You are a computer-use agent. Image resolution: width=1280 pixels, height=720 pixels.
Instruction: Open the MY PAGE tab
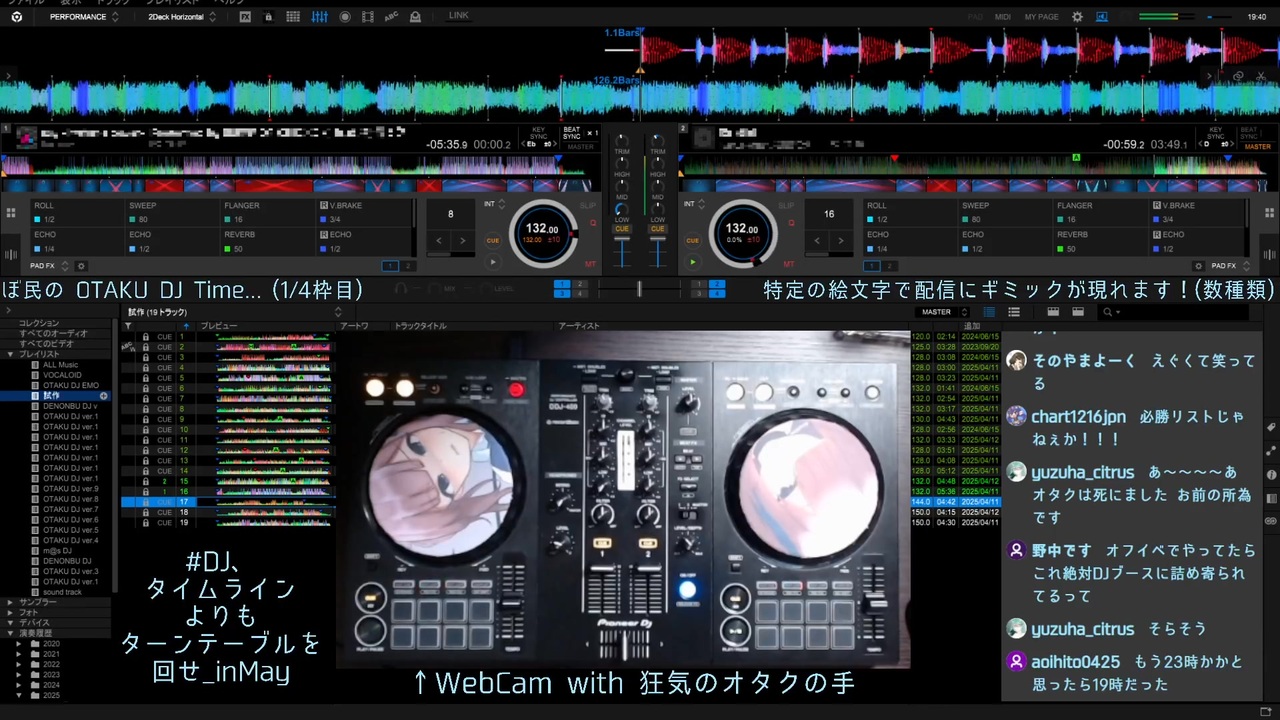point(1041,17)
